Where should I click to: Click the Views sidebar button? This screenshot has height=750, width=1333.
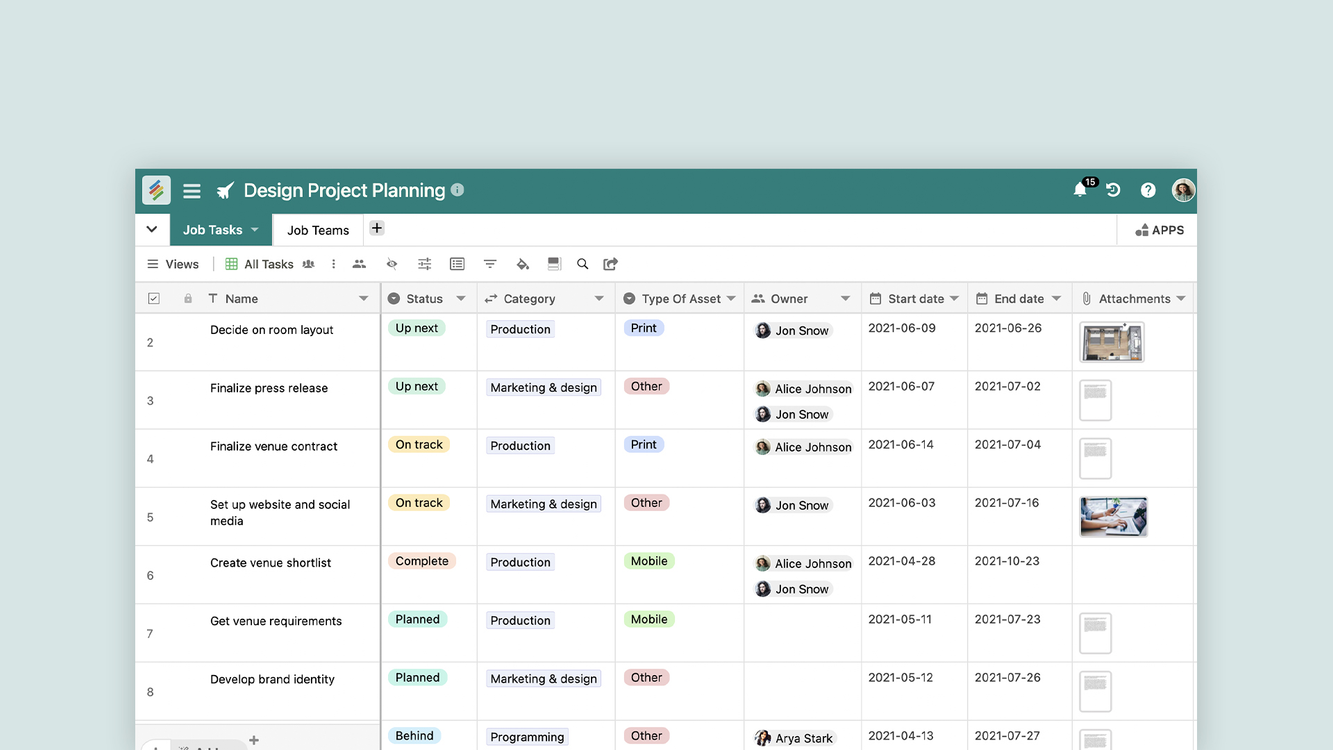pos(173,264)
